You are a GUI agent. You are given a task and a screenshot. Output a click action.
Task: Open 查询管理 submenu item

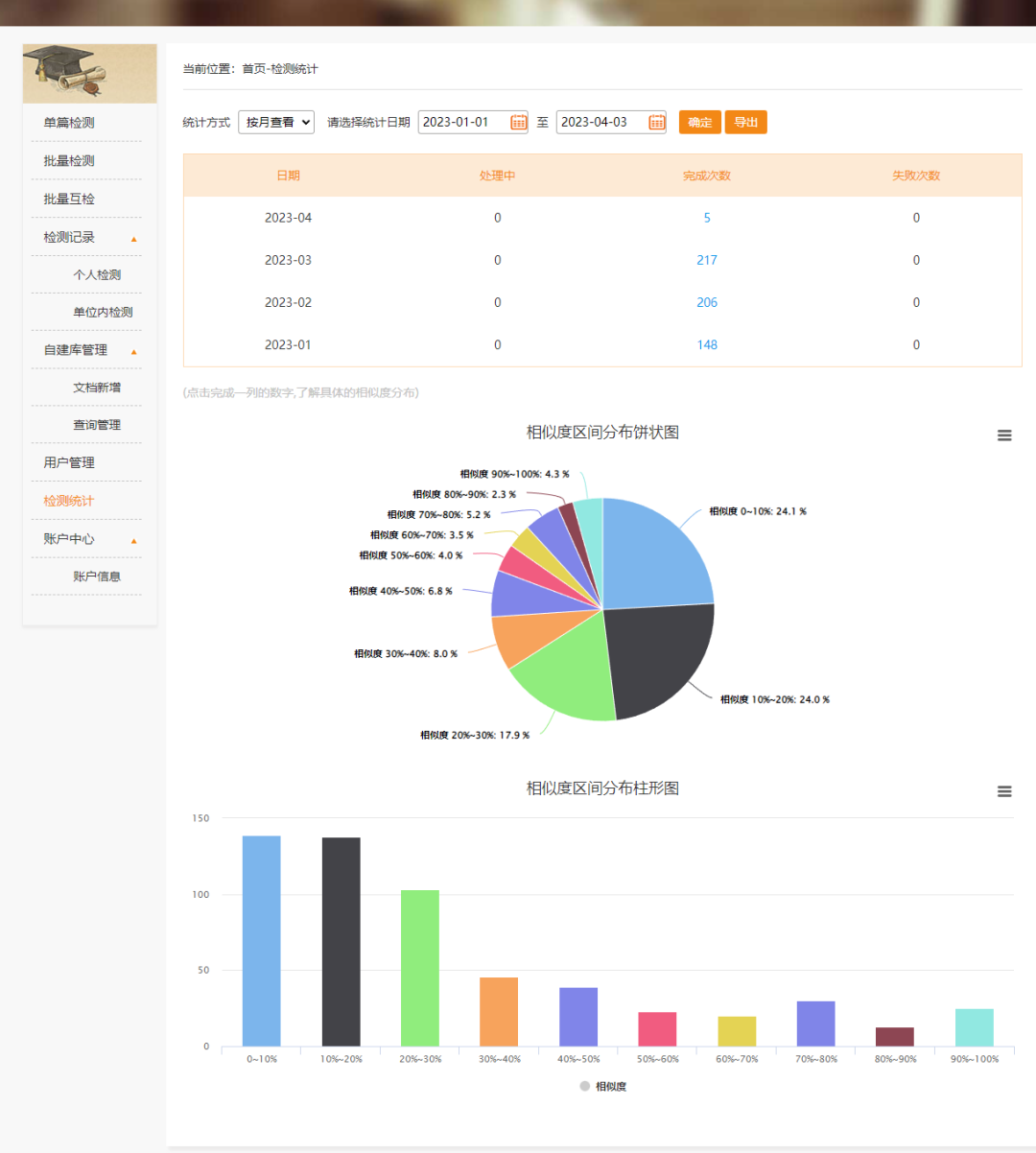click(x=97, y=425)
